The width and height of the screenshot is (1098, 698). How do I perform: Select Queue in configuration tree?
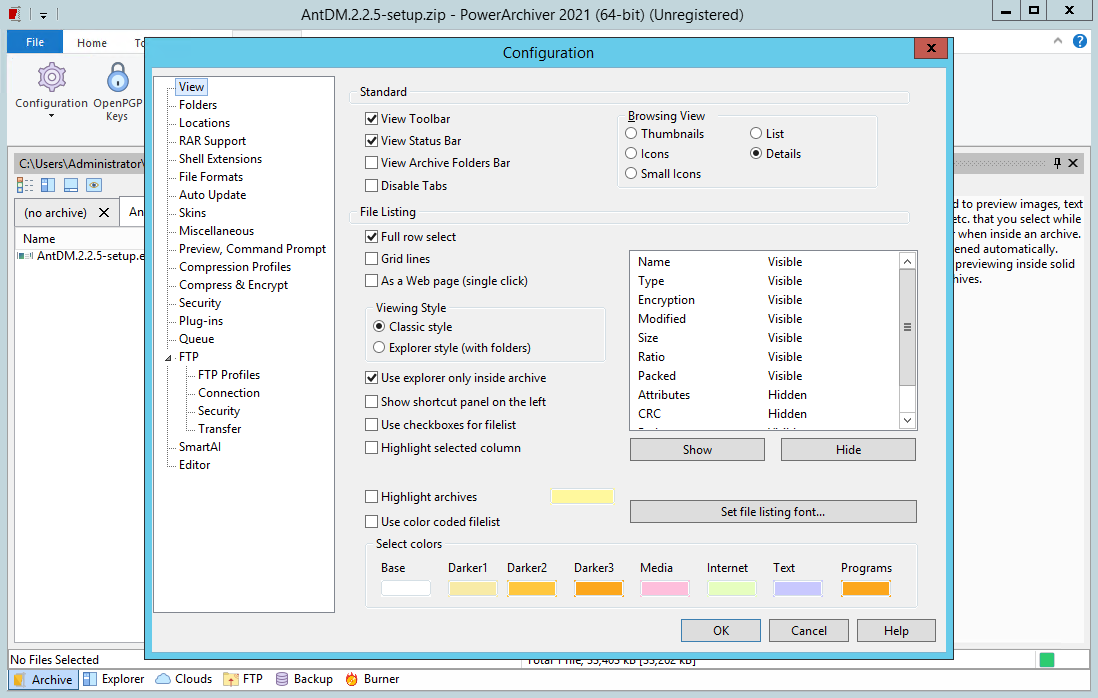(x=196, y=339)
